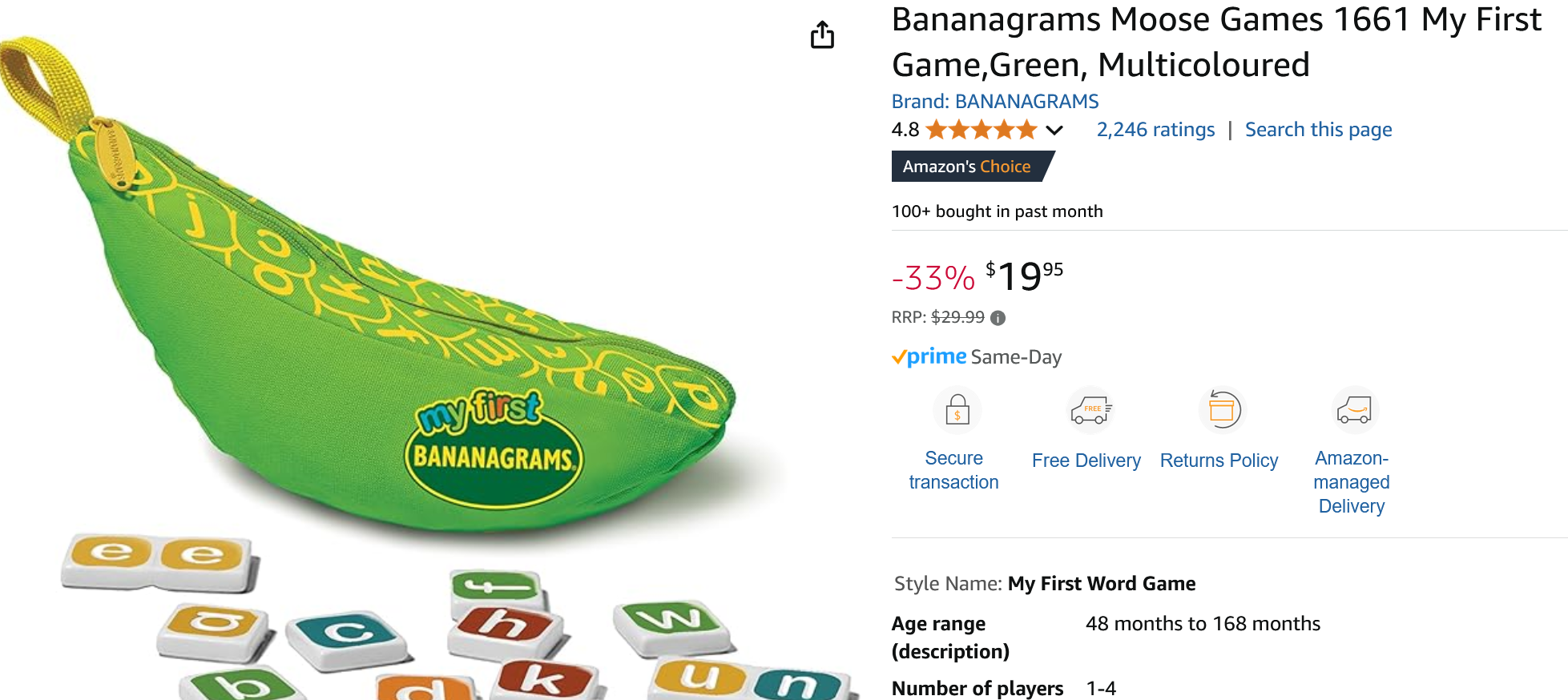Click the Free Delivery truck icon
The width and height of the screenshot is (1568, 700).
pos(1090,410)
